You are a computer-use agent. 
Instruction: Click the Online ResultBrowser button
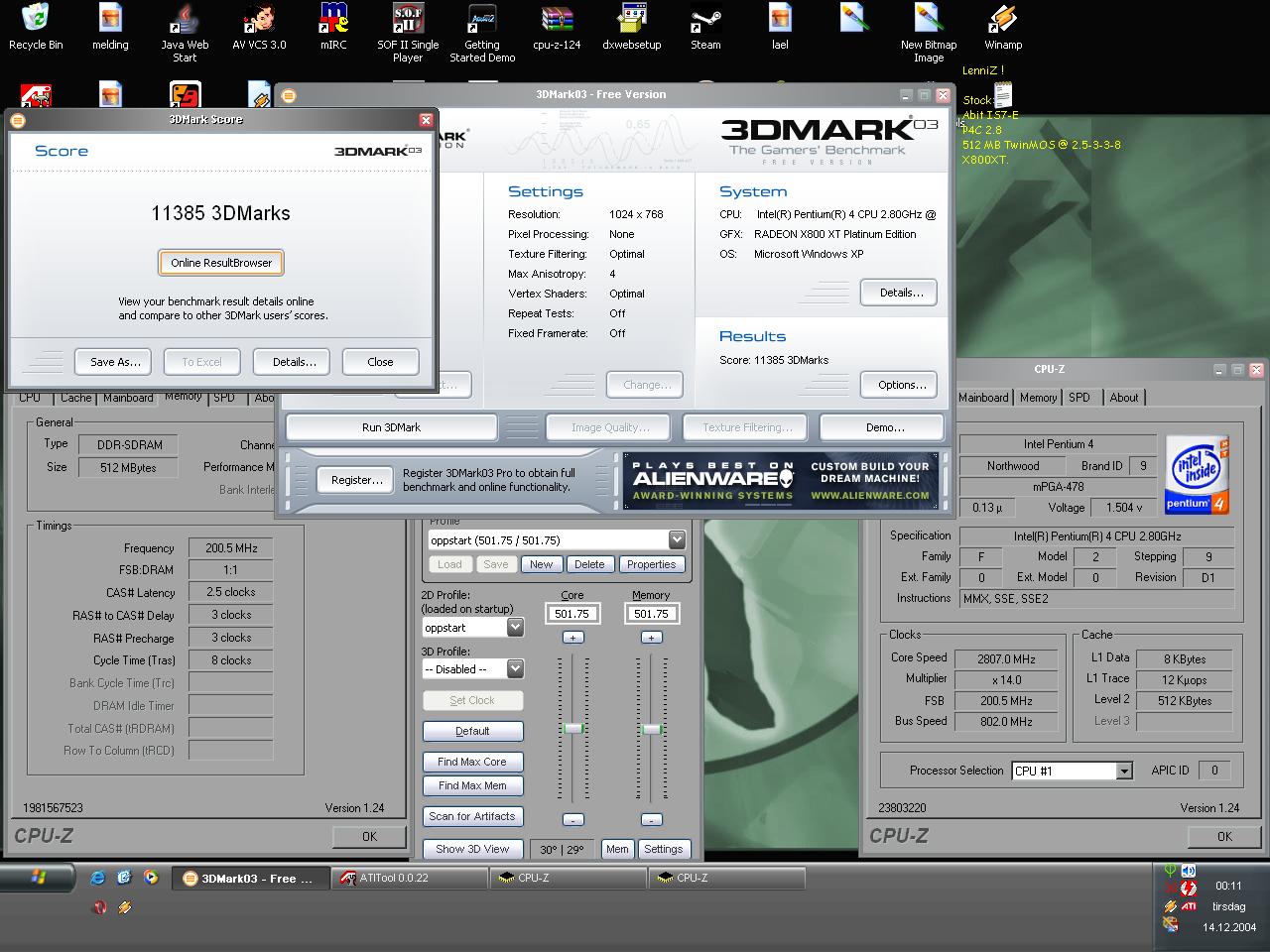221,263
